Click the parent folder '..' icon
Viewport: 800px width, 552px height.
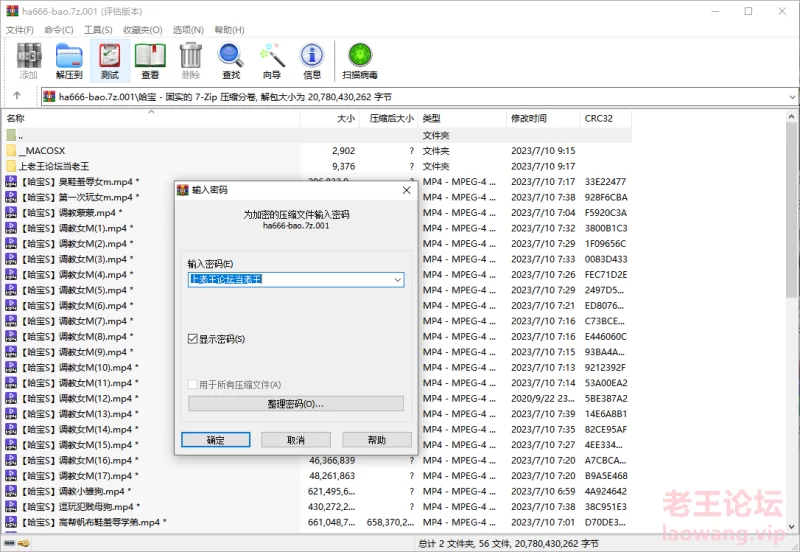(x=11, y=135)
